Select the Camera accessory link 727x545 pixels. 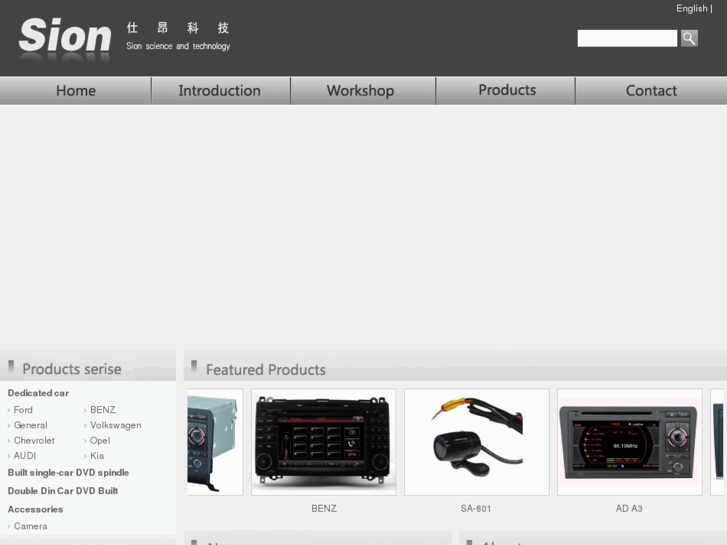click(31, 526)
